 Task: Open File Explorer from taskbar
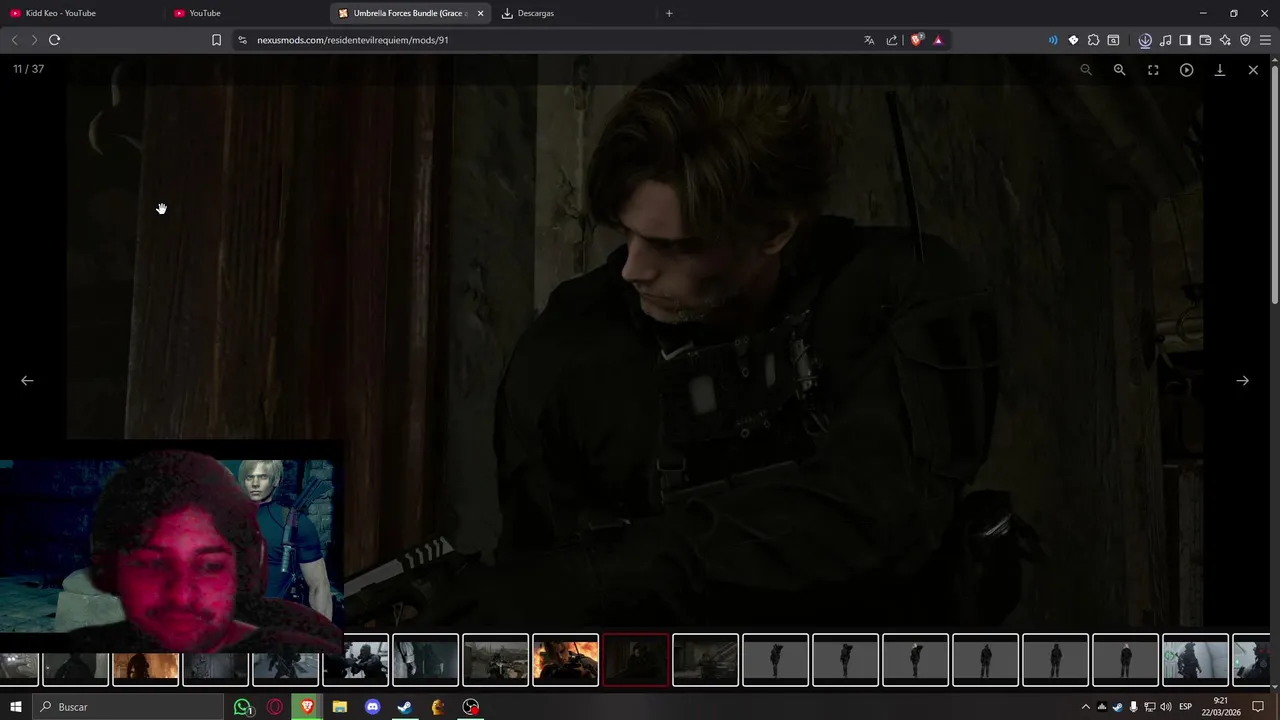(340, 707)
